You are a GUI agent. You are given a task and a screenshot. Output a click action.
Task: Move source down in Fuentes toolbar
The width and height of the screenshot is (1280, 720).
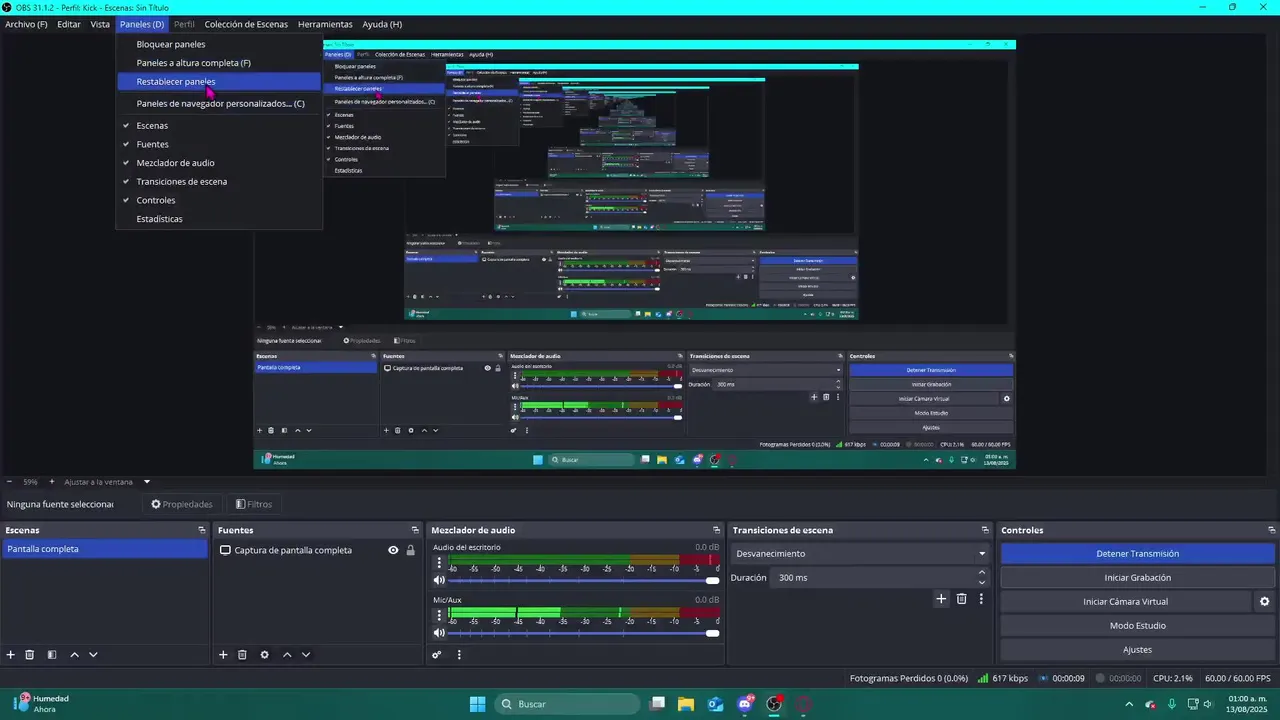[306, 655]
